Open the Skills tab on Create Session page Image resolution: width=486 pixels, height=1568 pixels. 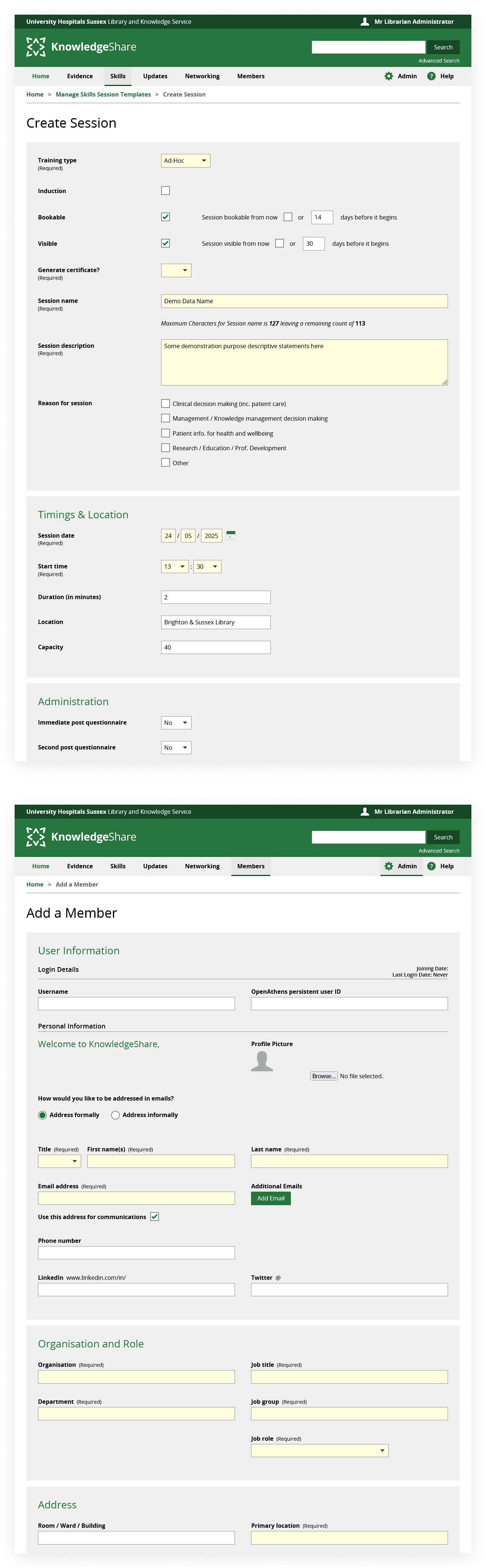point(118,76)
